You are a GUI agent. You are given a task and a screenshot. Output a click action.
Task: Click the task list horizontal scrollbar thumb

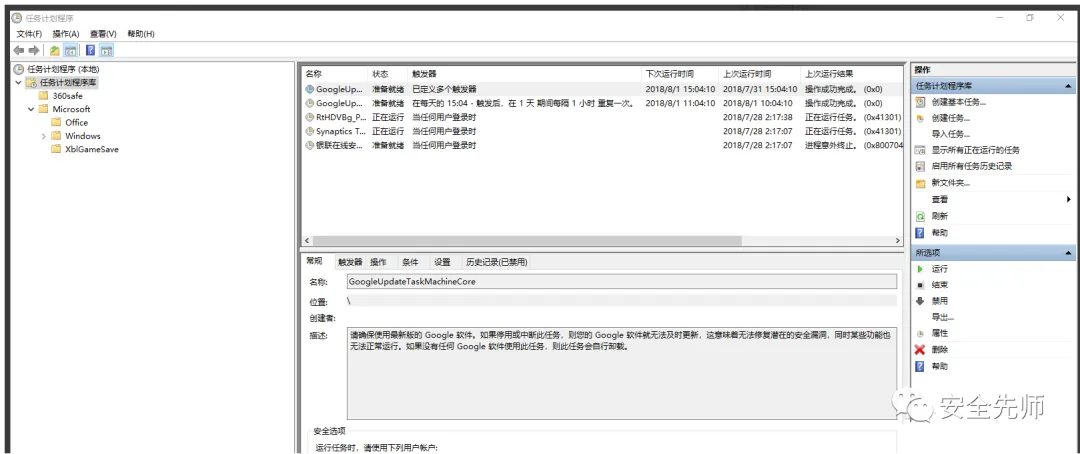[527, 240]
